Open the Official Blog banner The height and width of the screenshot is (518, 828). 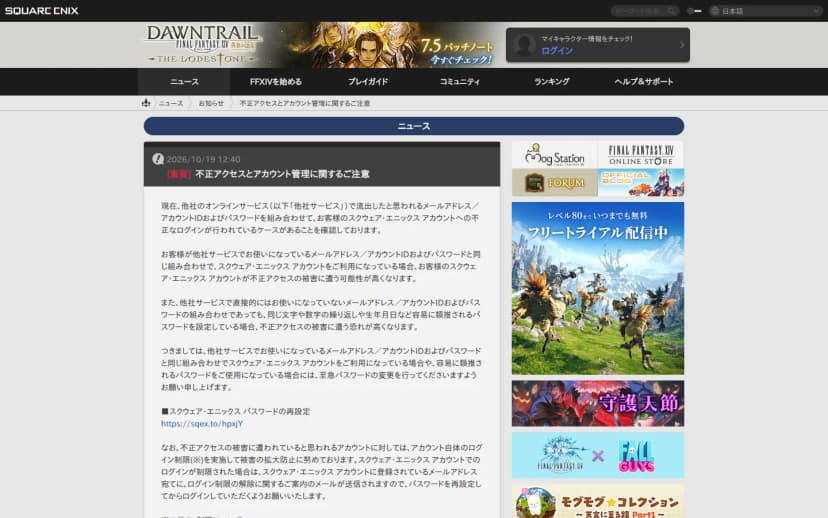click(641, 183)
